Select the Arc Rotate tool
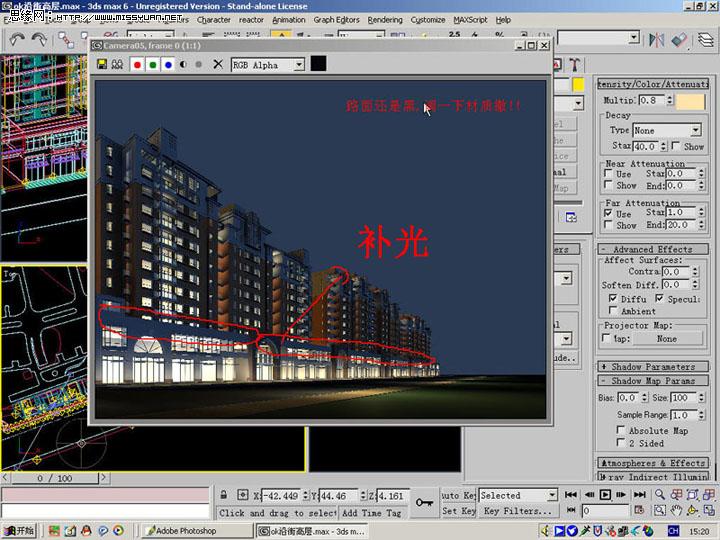 click(x=693, y=510)
